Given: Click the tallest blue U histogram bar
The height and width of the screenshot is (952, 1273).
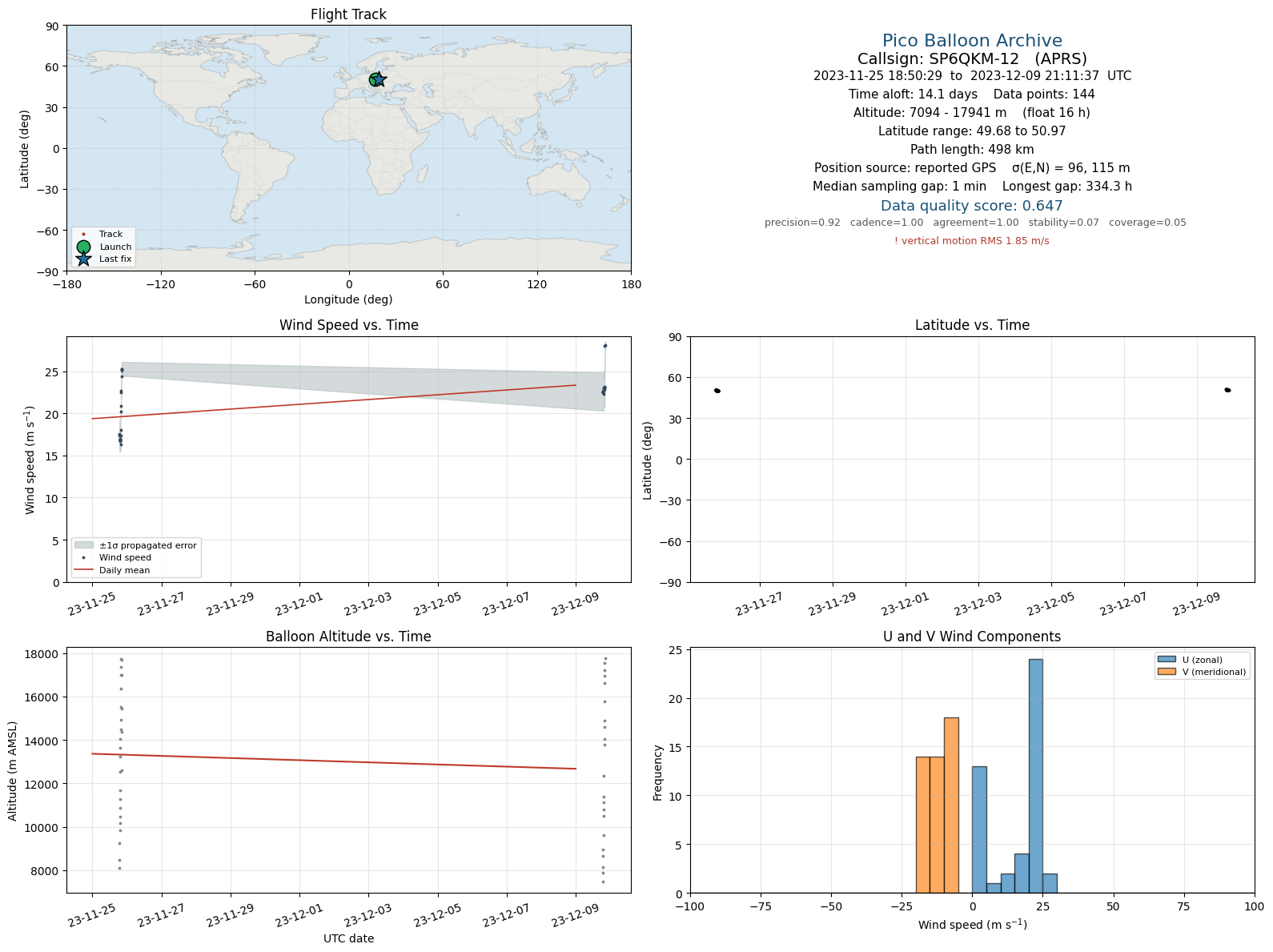Looking at the screenshot, I should pos(1036,776).
